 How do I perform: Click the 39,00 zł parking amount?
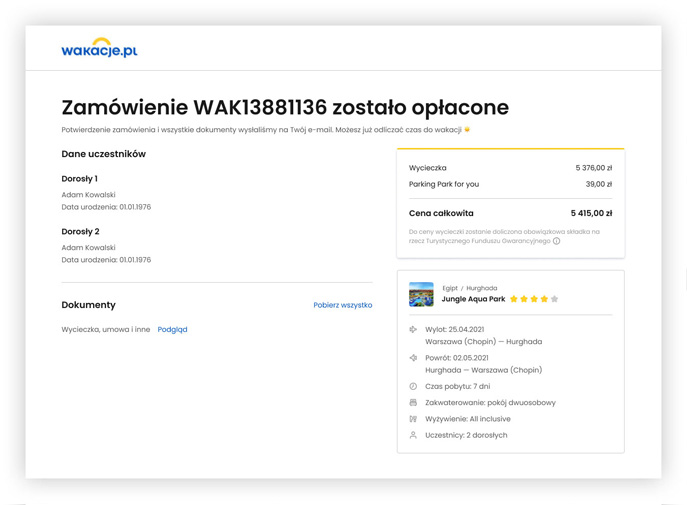point(599,184)
